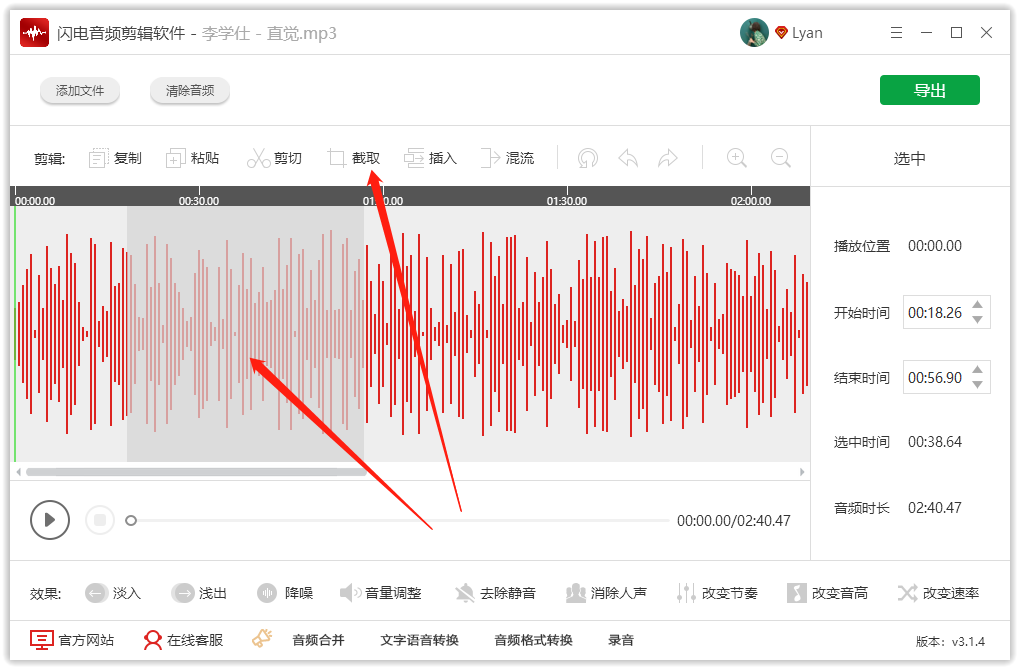The width and height of the screenshot is (1020, 670).
Task: Apply the Fade Out (浅出) effect
Action: 199,593
